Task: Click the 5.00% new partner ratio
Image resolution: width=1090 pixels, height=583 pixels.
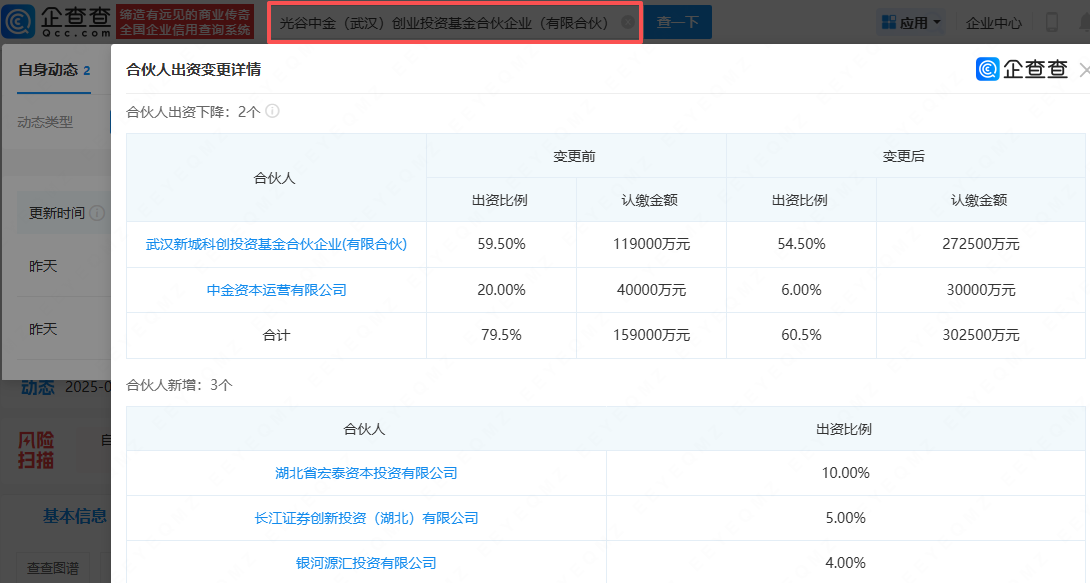Action: (x=845, y=518)
